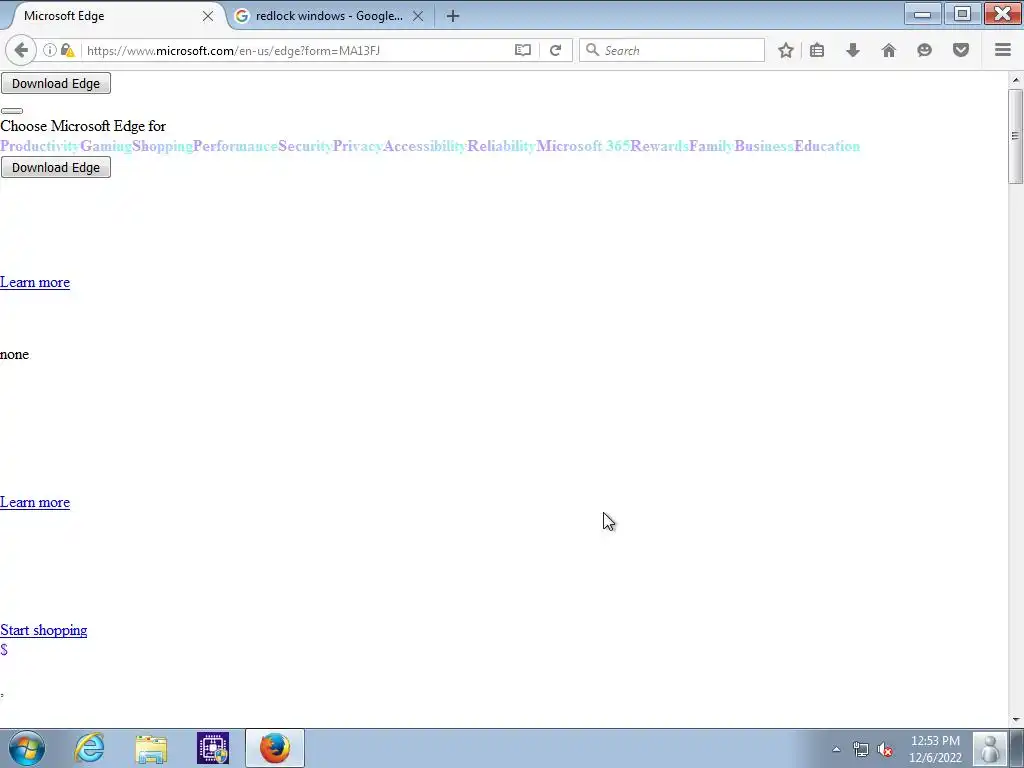Save page to Pocket icon

961,50
